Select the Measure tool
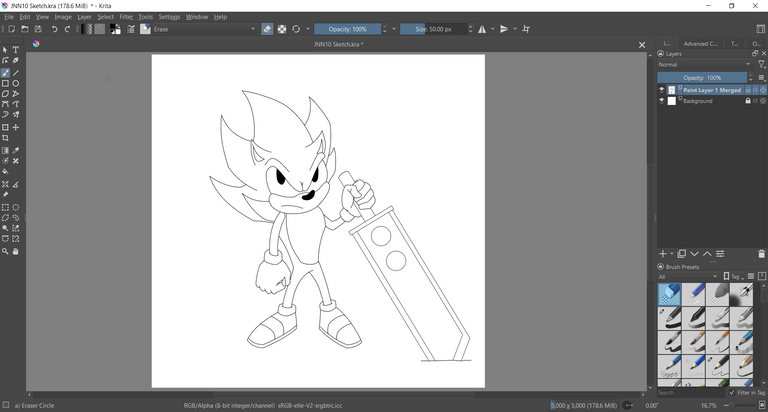 click(16, 184)
